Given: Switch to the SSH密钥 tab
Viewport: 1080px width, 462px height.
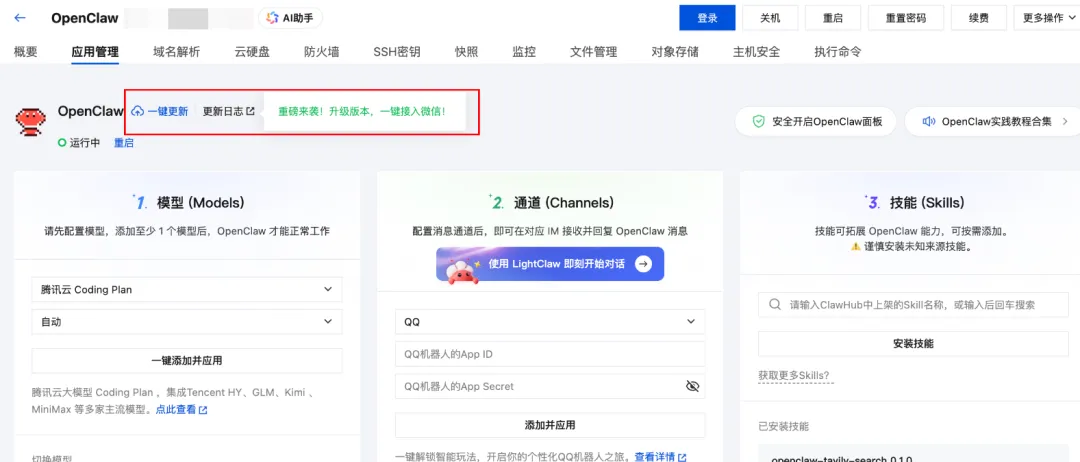Looking at the screenshot, I should [x=397, y=52].
